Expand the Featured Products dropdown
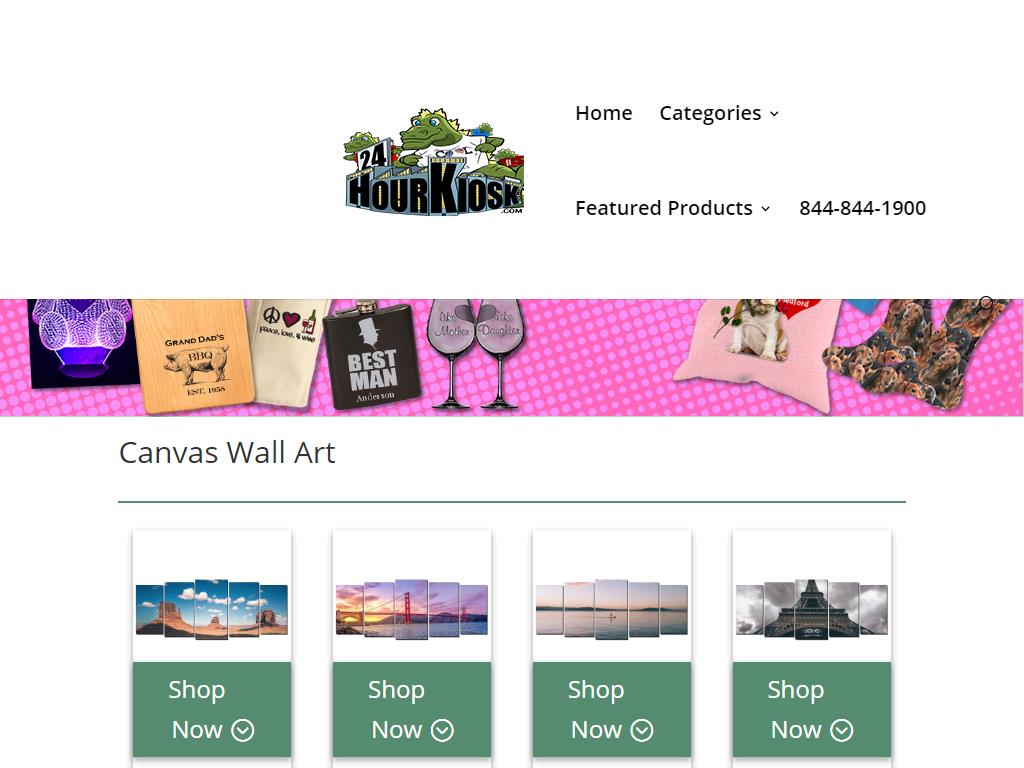 tap(673, 208)
